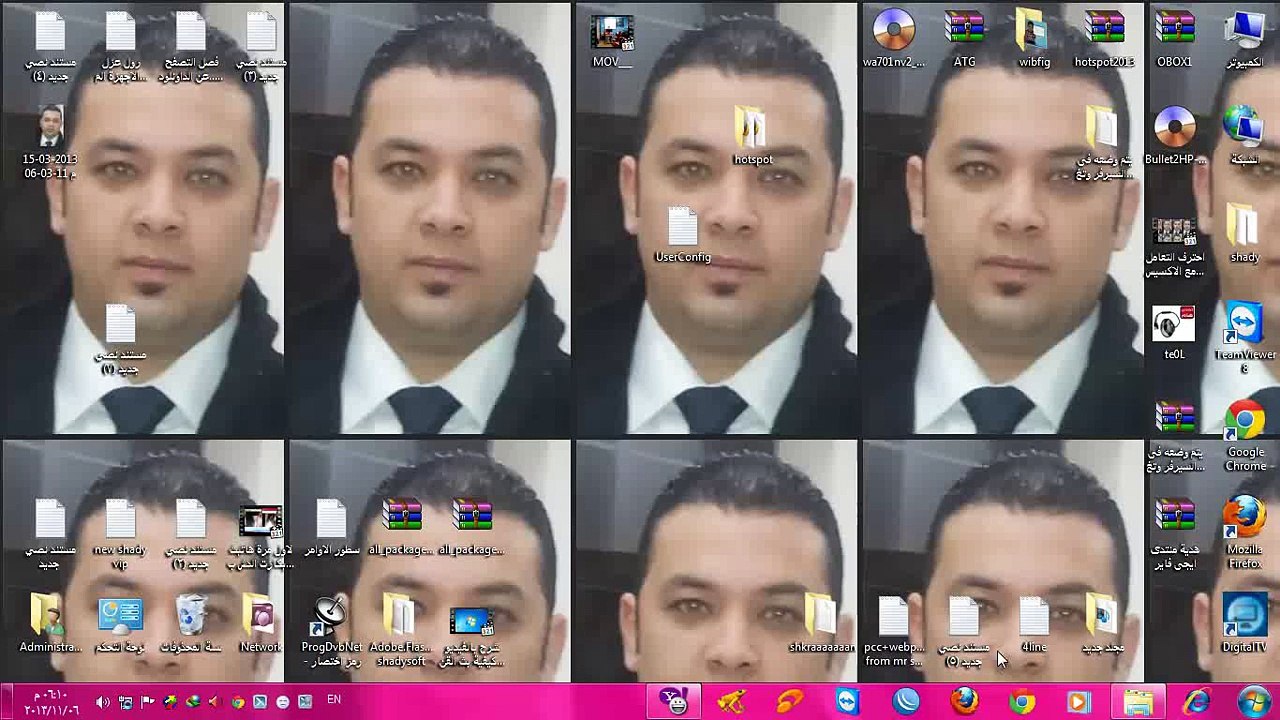Select the فصل التصفح عن الداونلود text file

click(x=190, y=47)
